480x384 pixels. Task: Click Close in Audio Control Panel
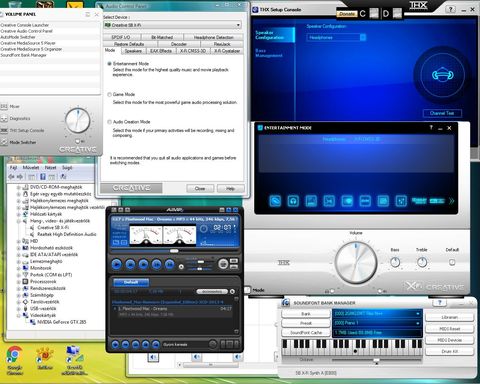point(200,188)
